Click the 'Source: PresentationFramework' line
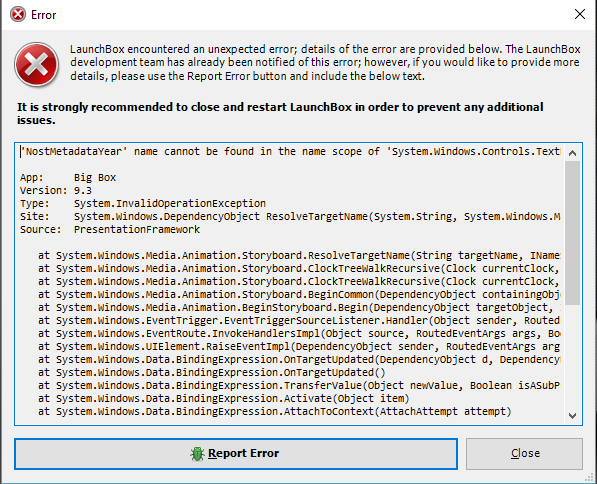Screen dimensions: 597x484 click(x=110, y=229)
